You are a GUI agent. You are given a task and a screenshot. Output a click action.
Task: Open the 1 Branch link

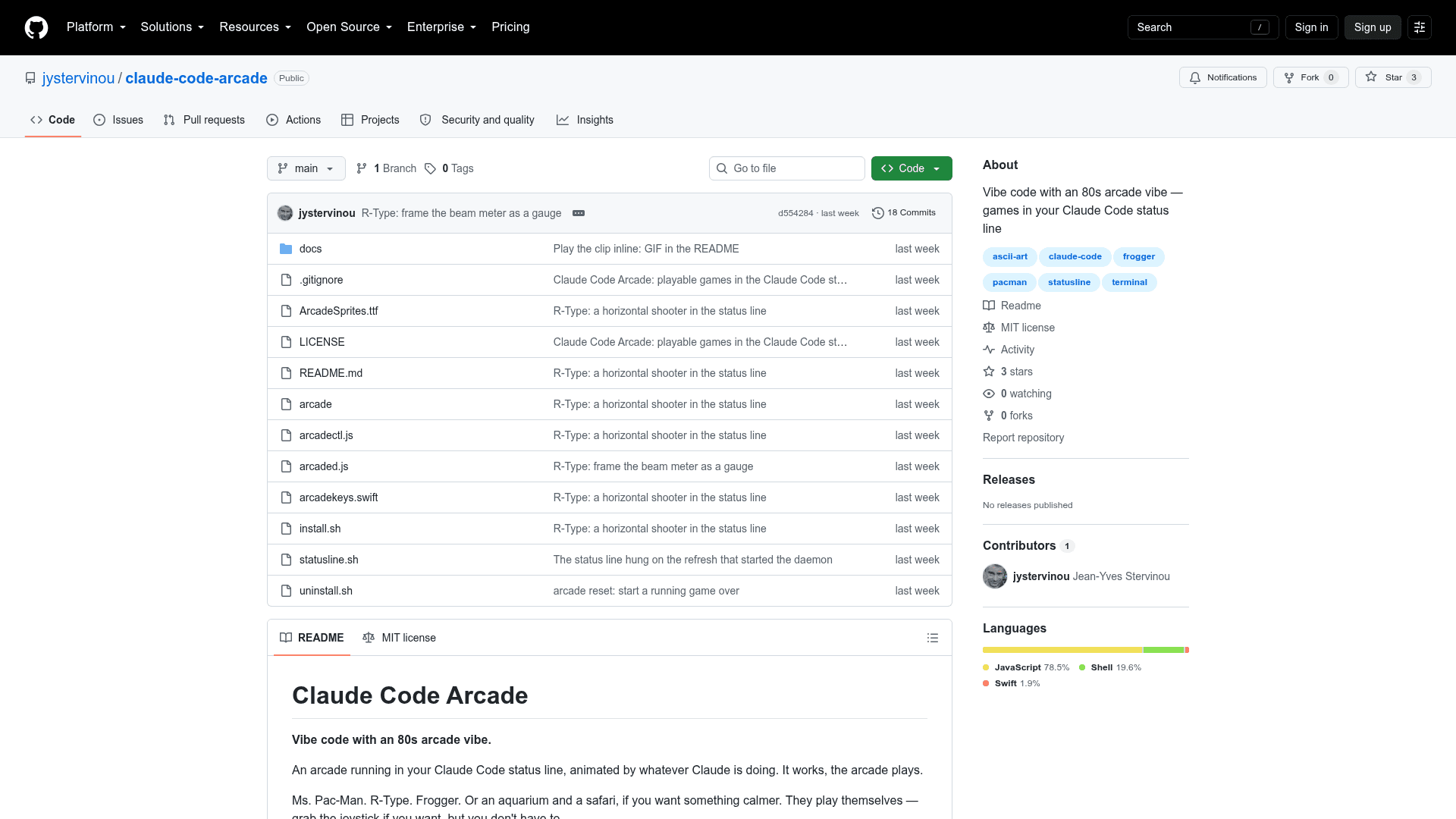[386, 168]
